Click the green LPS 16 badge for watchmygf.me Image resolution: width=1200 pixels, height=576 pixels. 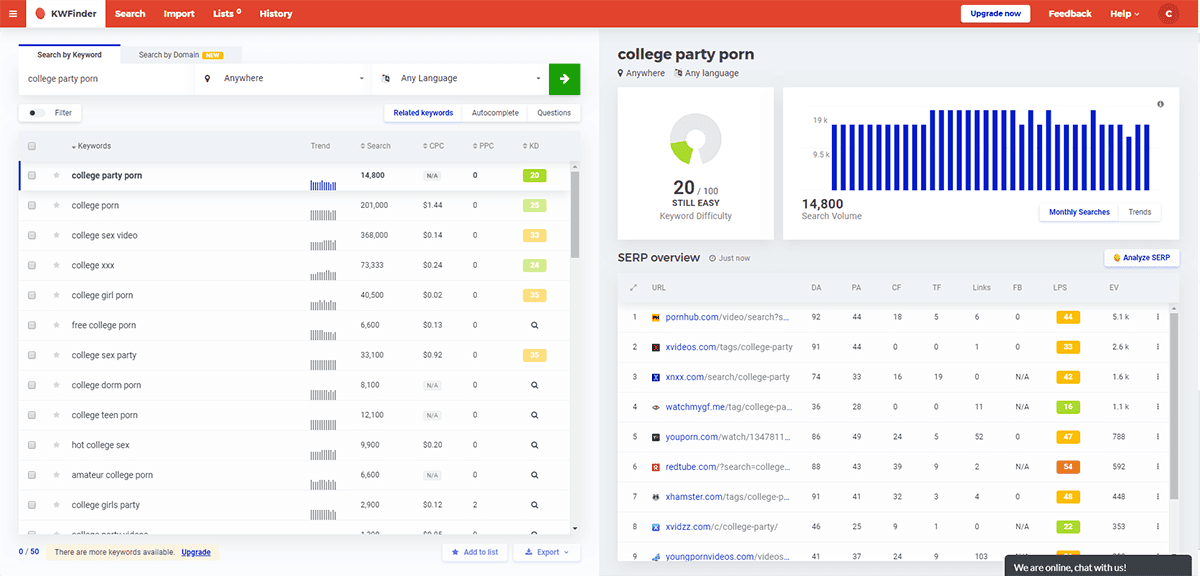pyautogui.click(x=1067, y=407)
